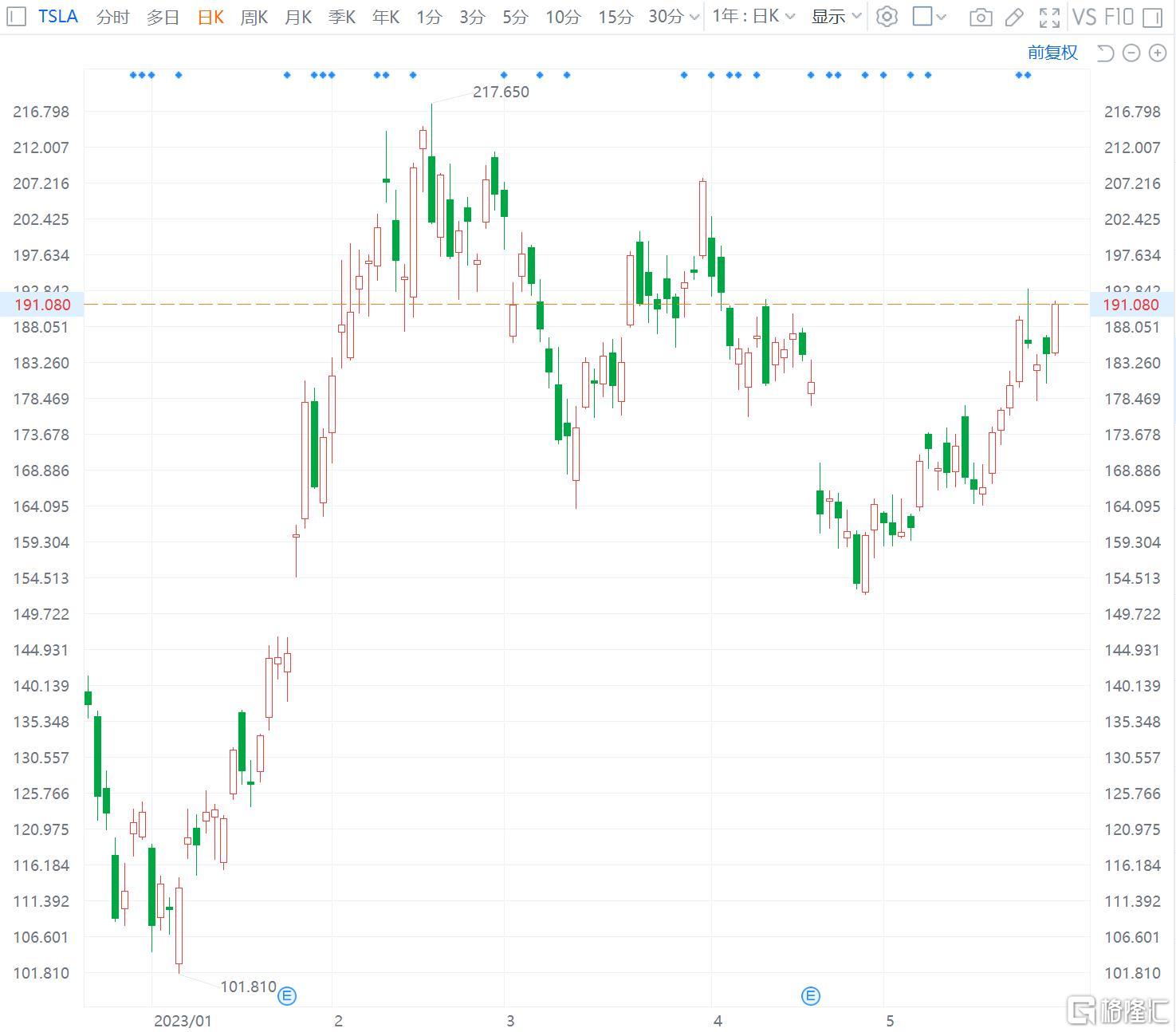This screenshot has width=1176, height=1032.
Task: Switch adjustment mode via 前复权 link
Action: (x=1052, y=53)
